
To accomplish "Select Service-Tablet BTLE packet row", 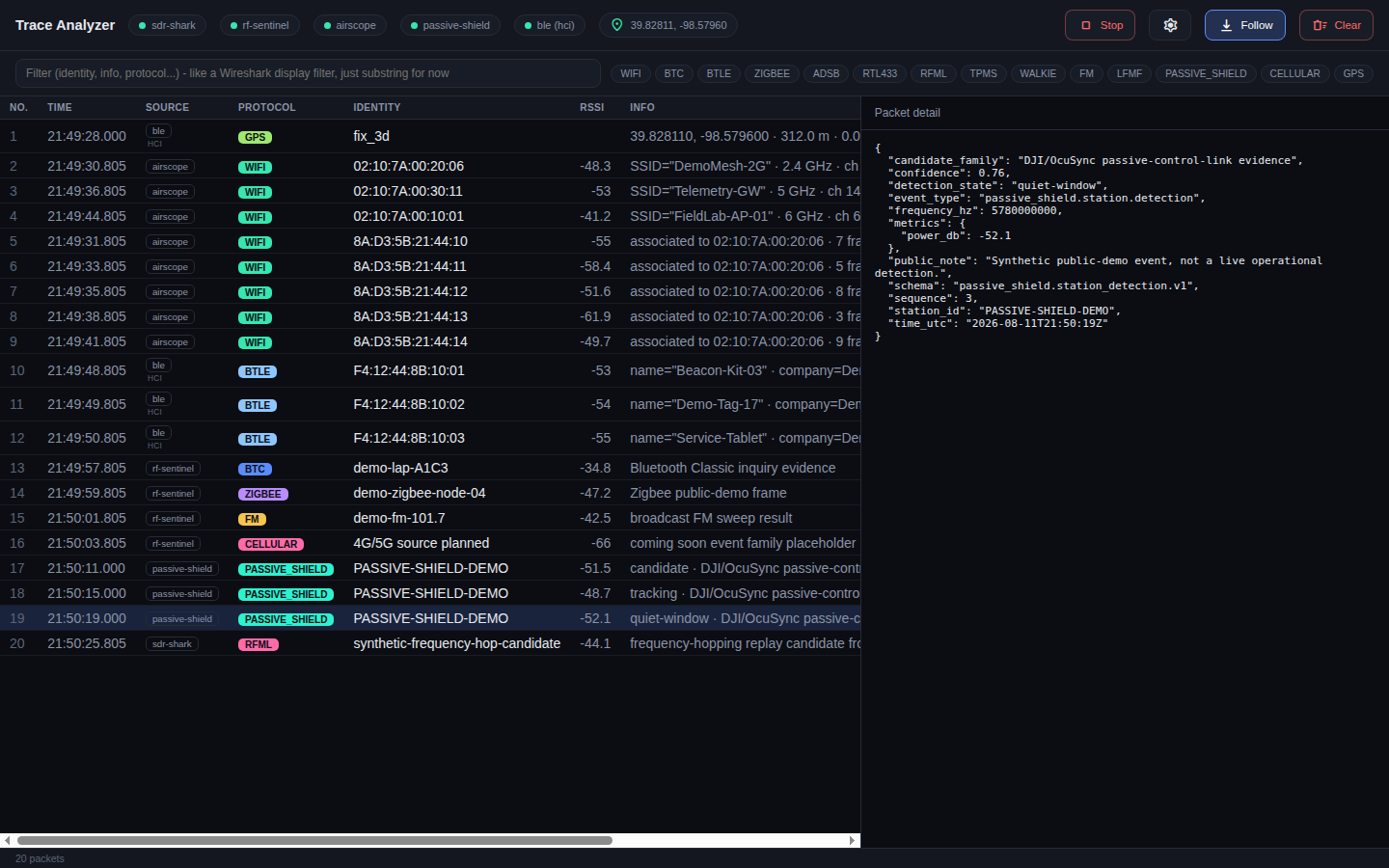I will [x=430, y=438].
